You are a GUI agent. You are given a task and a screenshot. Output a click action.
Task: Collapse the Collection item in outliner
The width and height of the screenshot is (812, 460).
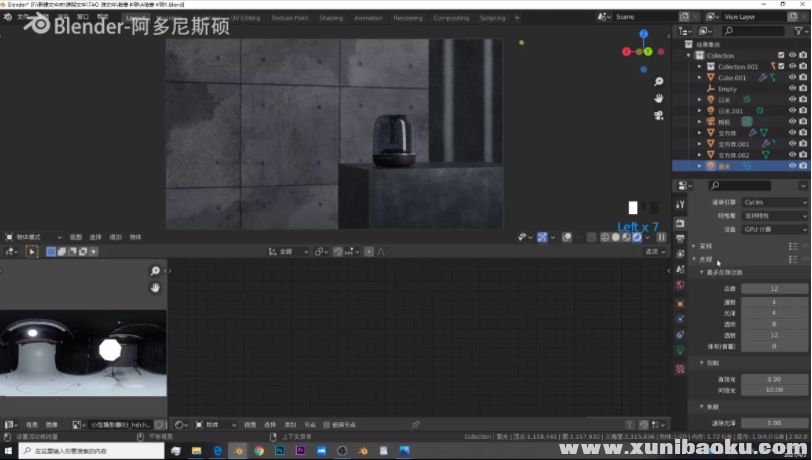pyautogui.click(x=689, y=55)
